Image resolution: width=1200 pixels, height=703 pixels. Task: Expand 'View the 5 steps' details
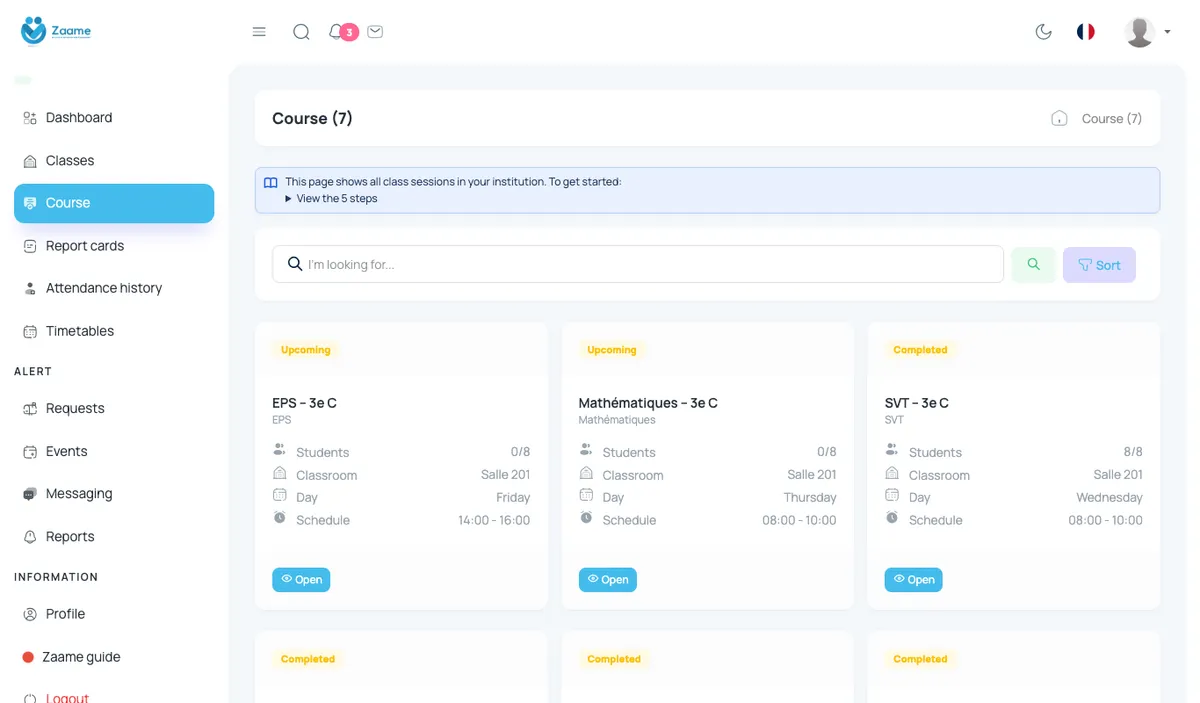(331, 198)
